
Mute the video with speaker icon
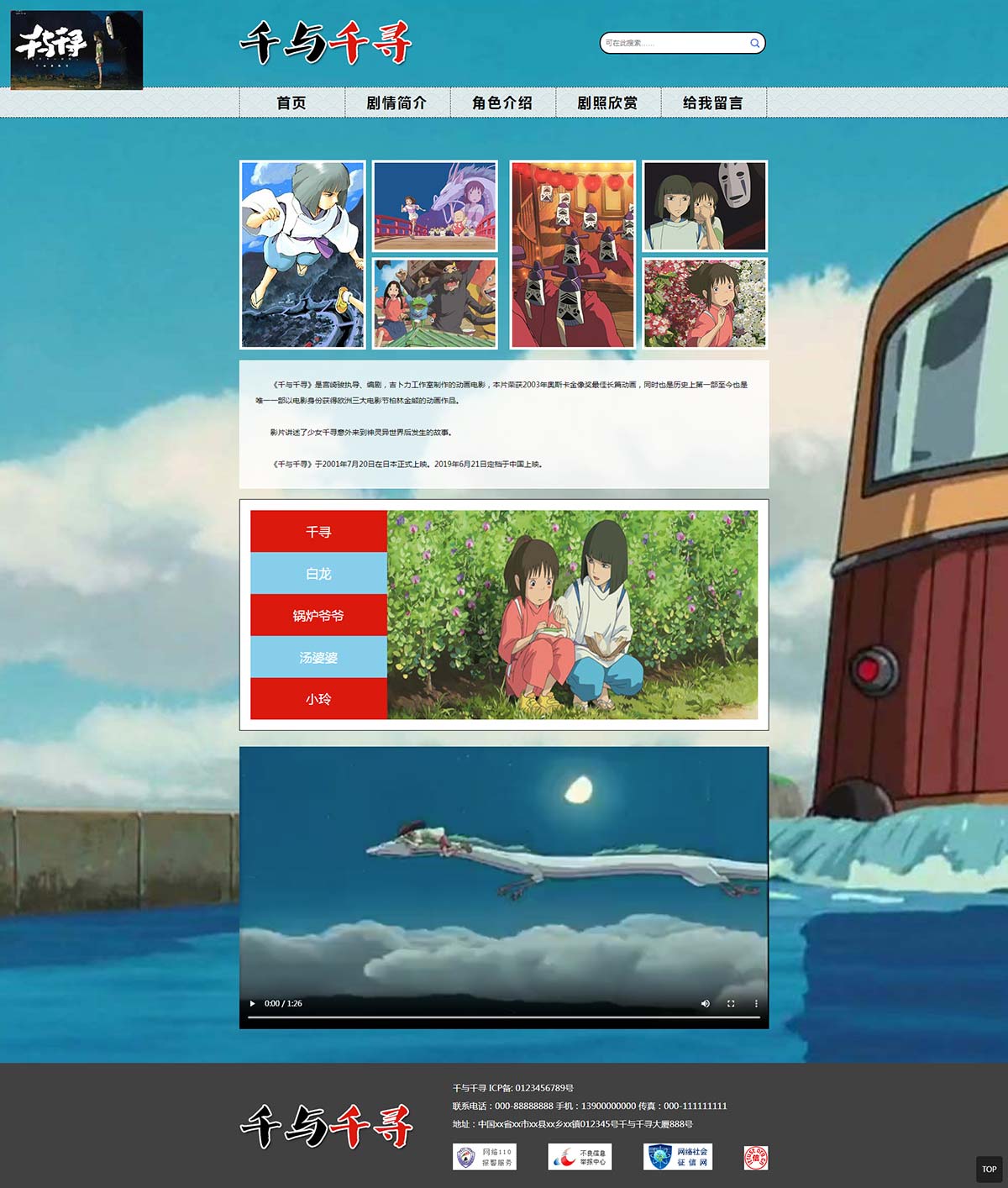pyautogui.click(x=705, y=1003)
